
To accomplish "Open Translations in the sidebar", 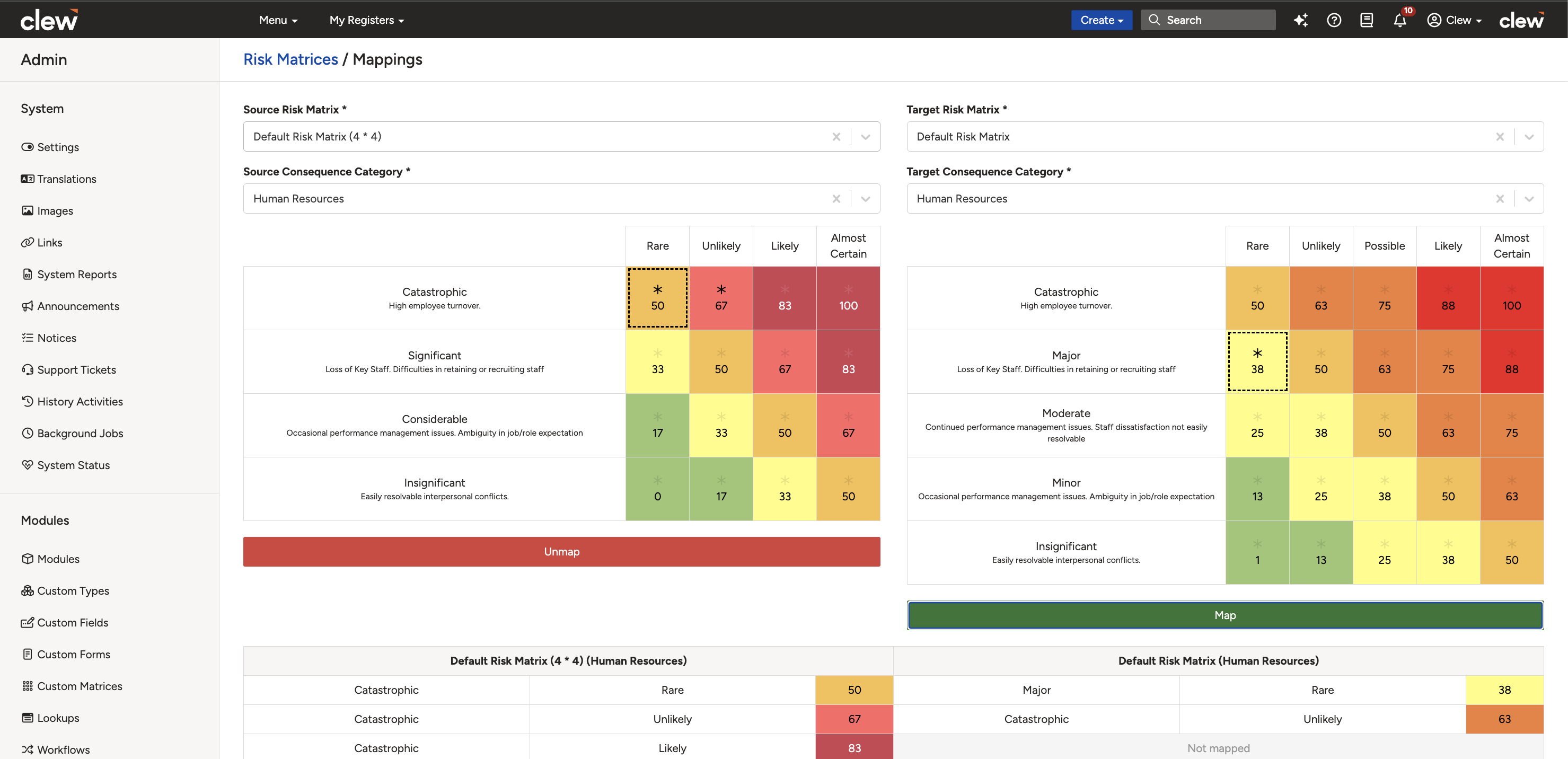I will coord(58,179).
